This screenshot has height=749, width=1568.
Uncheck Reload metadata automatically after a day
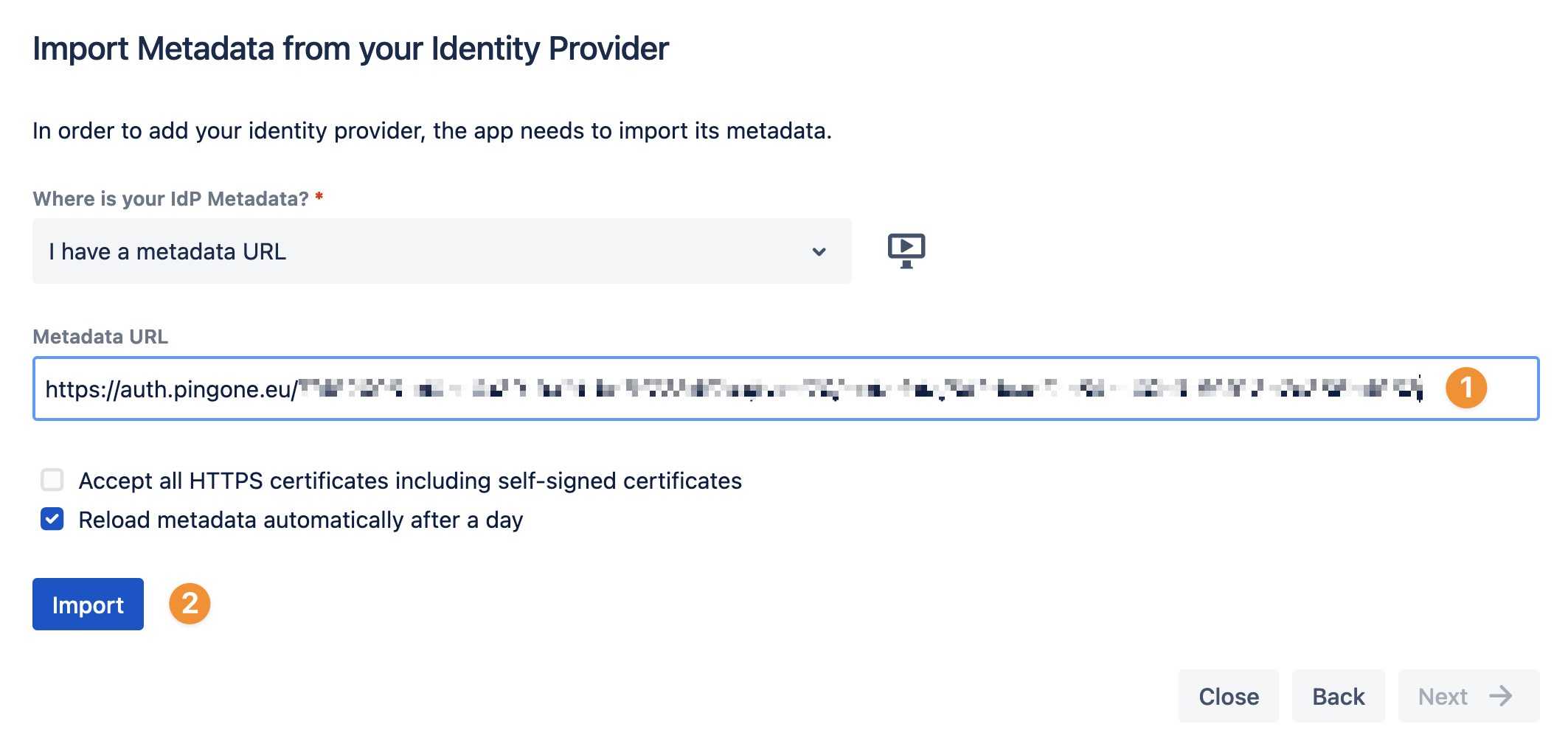[x=52, y=519]
